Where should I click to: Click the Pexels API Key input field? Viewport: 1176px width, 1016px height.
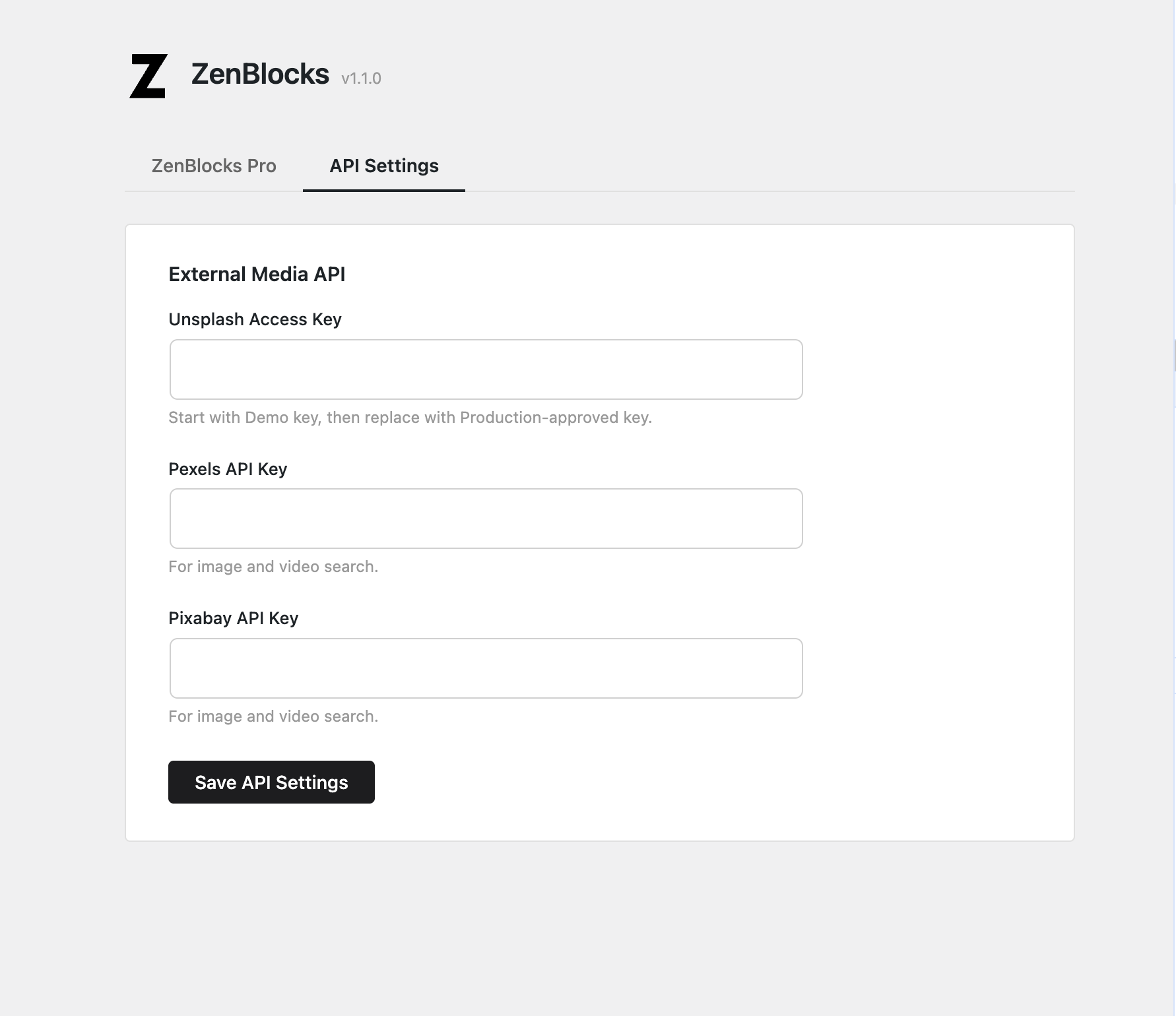tap(486, 519)
